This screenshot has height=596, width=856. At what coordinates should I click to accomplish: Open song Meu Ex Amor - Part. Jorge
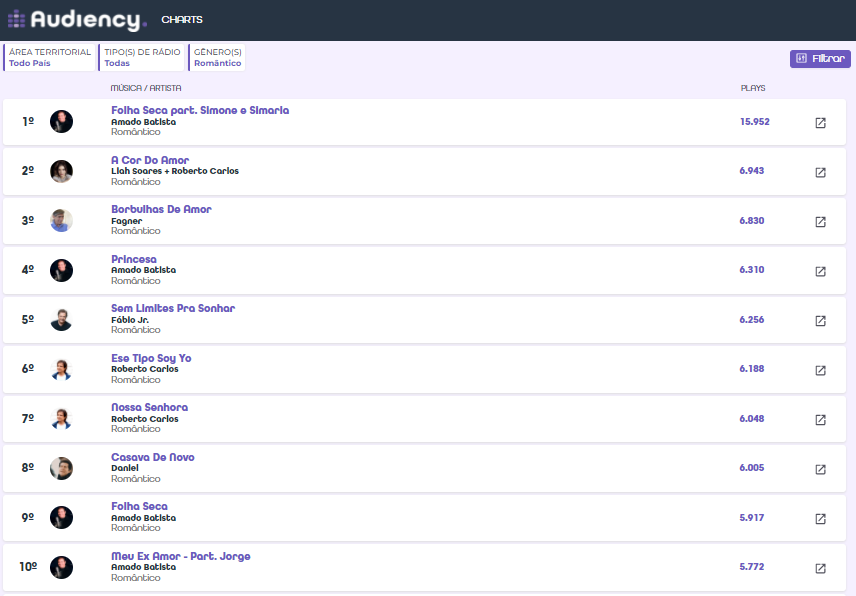click(181, 556)
